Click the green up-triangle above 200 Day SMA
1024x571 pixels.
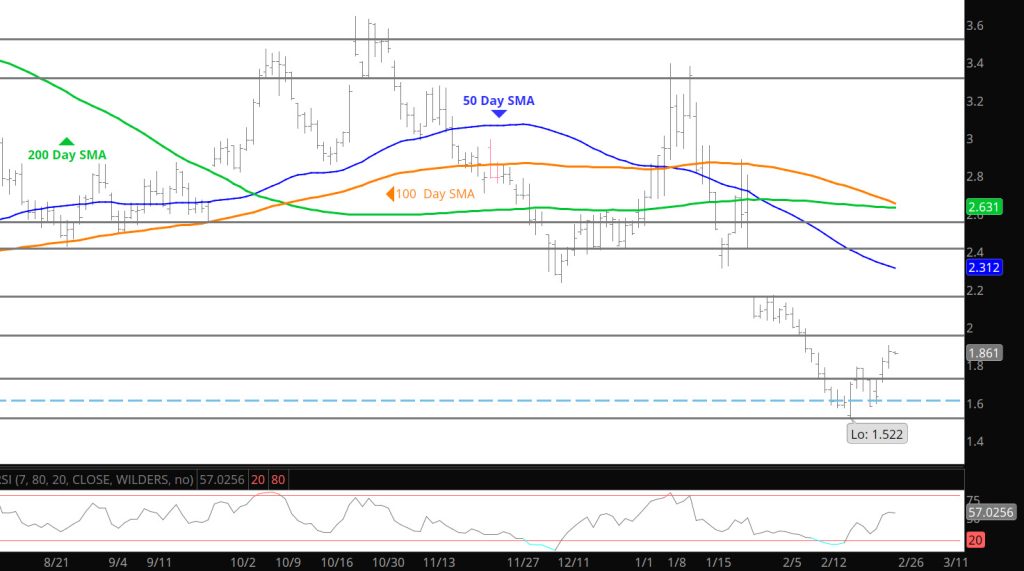pos(67,143)
